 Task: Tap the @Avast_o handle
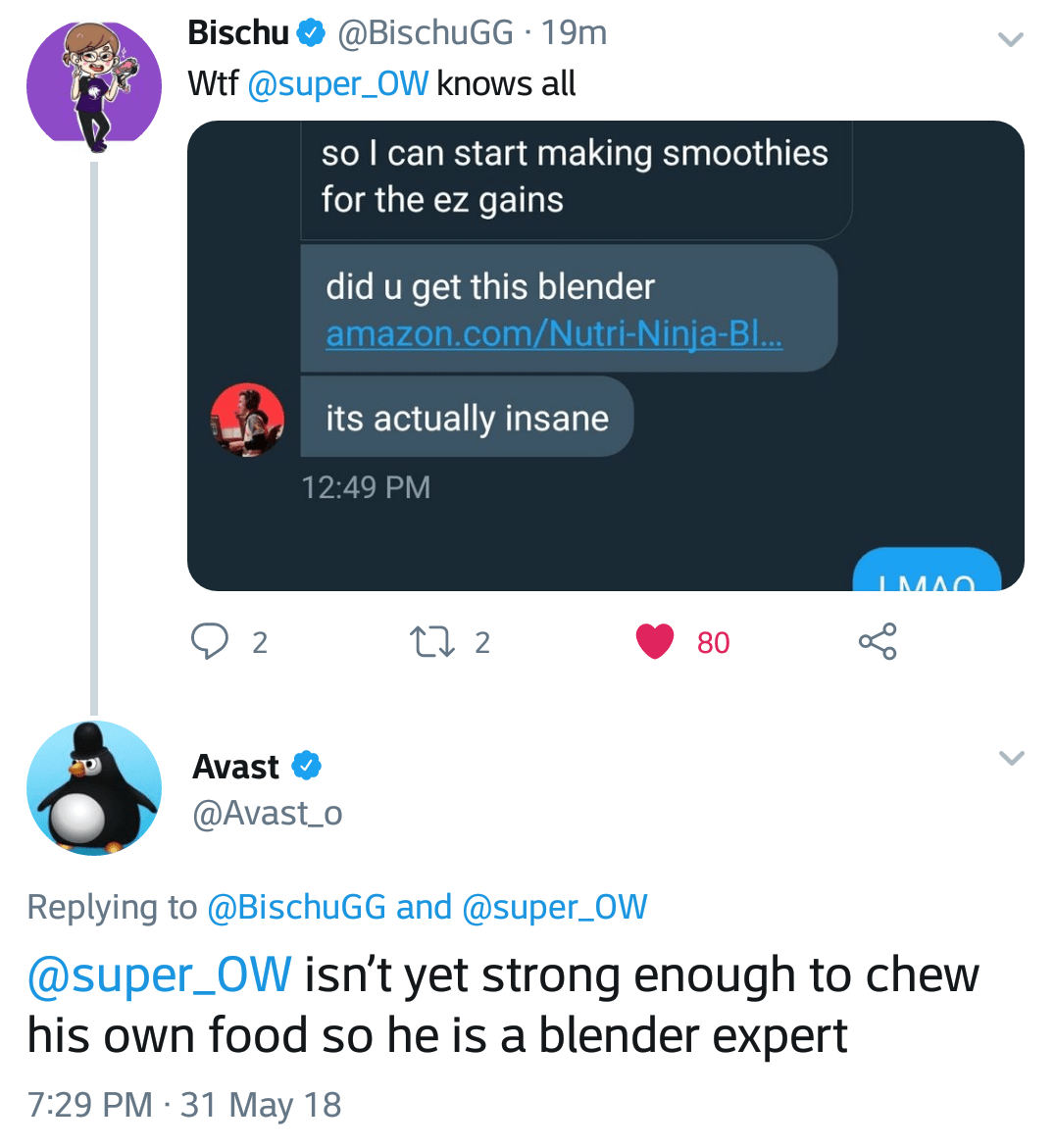click(x=268, y=813)
